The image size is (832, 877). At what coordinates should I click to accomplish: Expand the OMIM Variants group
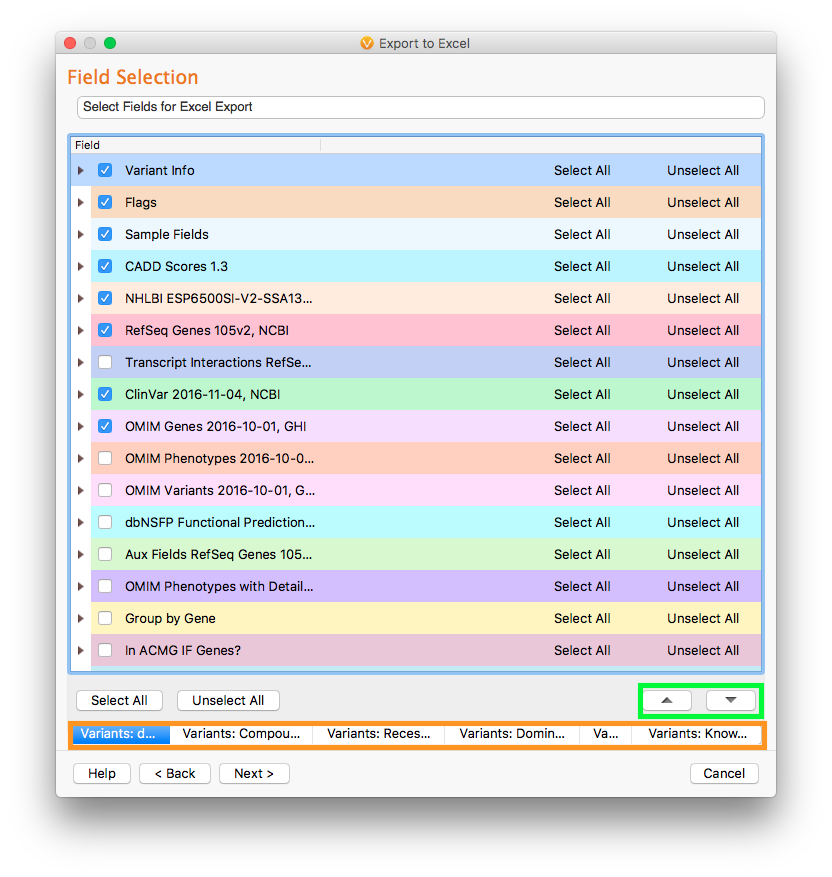[x=81, y=490]
